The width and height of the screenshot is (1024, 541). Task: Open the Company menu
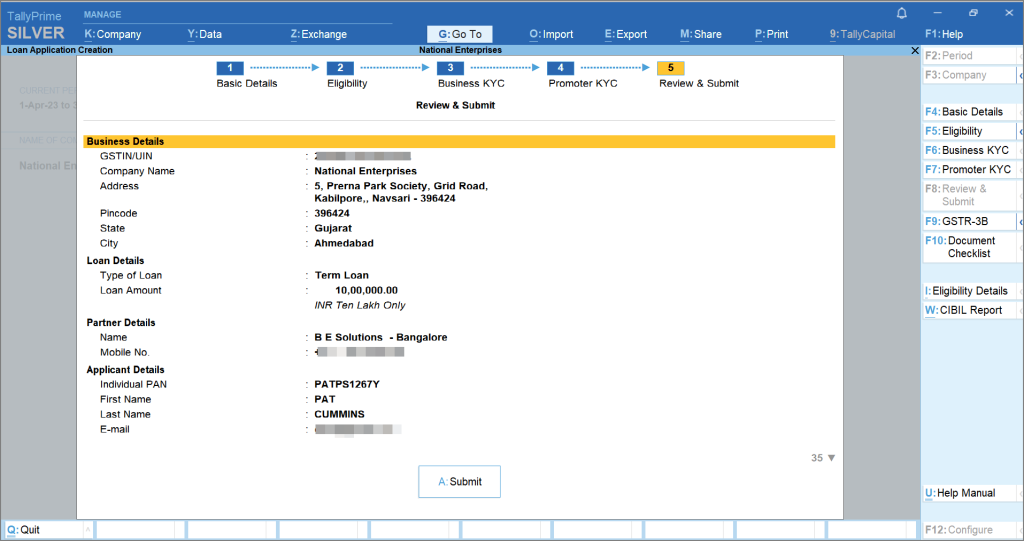coord(113,34)
